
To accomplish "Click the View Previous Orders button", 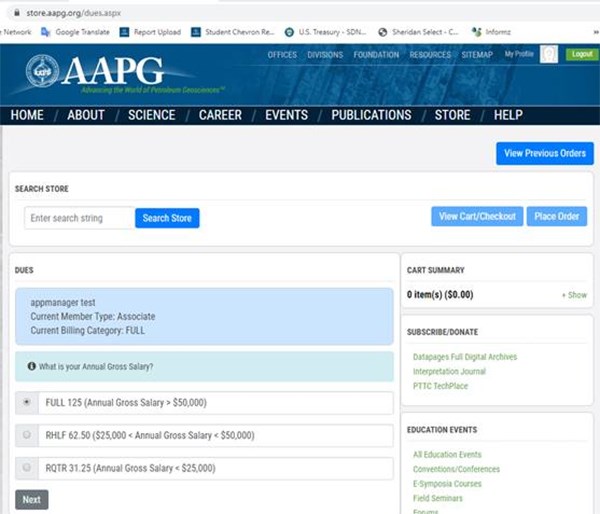I will tap(544, 153).
